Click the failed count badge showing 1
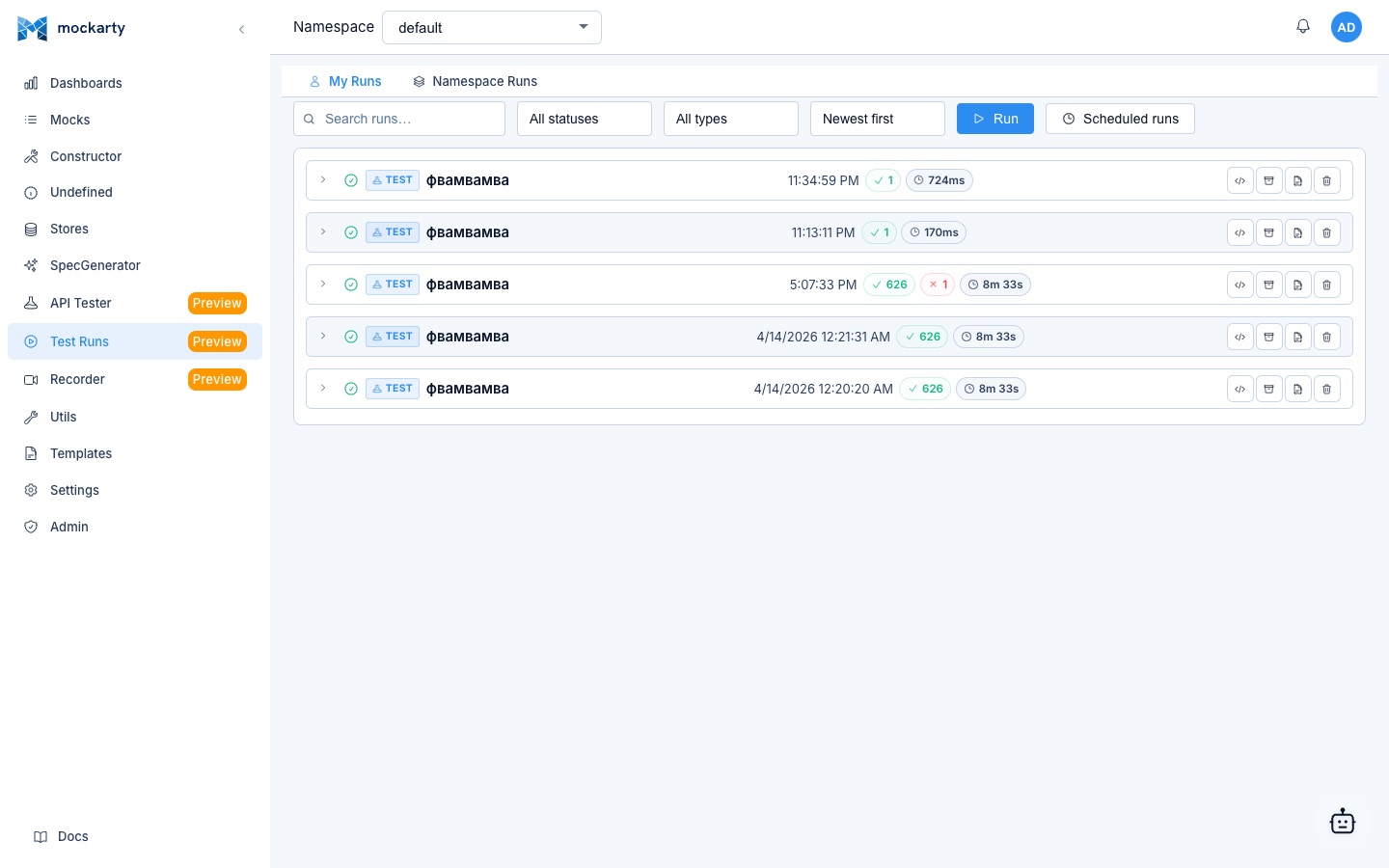The height and width of the screenshot is (868, 1389). (x=938, y=285)
